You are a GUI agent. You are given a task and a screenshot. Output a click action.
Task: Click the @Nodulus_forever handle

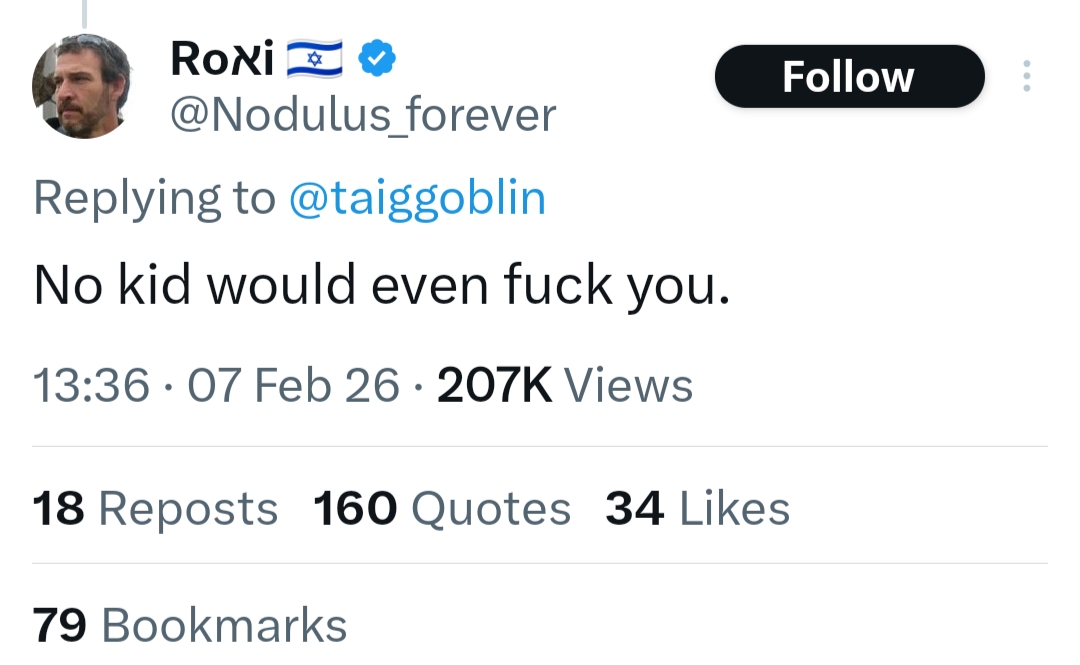(x=363, y=115)
